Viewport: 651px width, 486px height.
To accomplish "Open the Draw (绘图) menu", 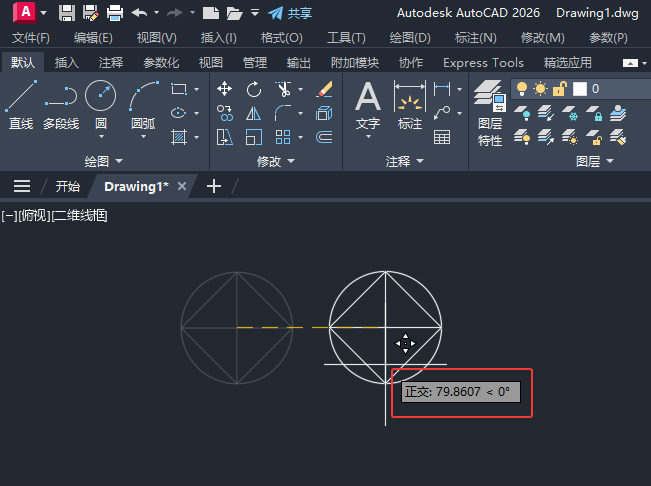I will tap(410, 38).
